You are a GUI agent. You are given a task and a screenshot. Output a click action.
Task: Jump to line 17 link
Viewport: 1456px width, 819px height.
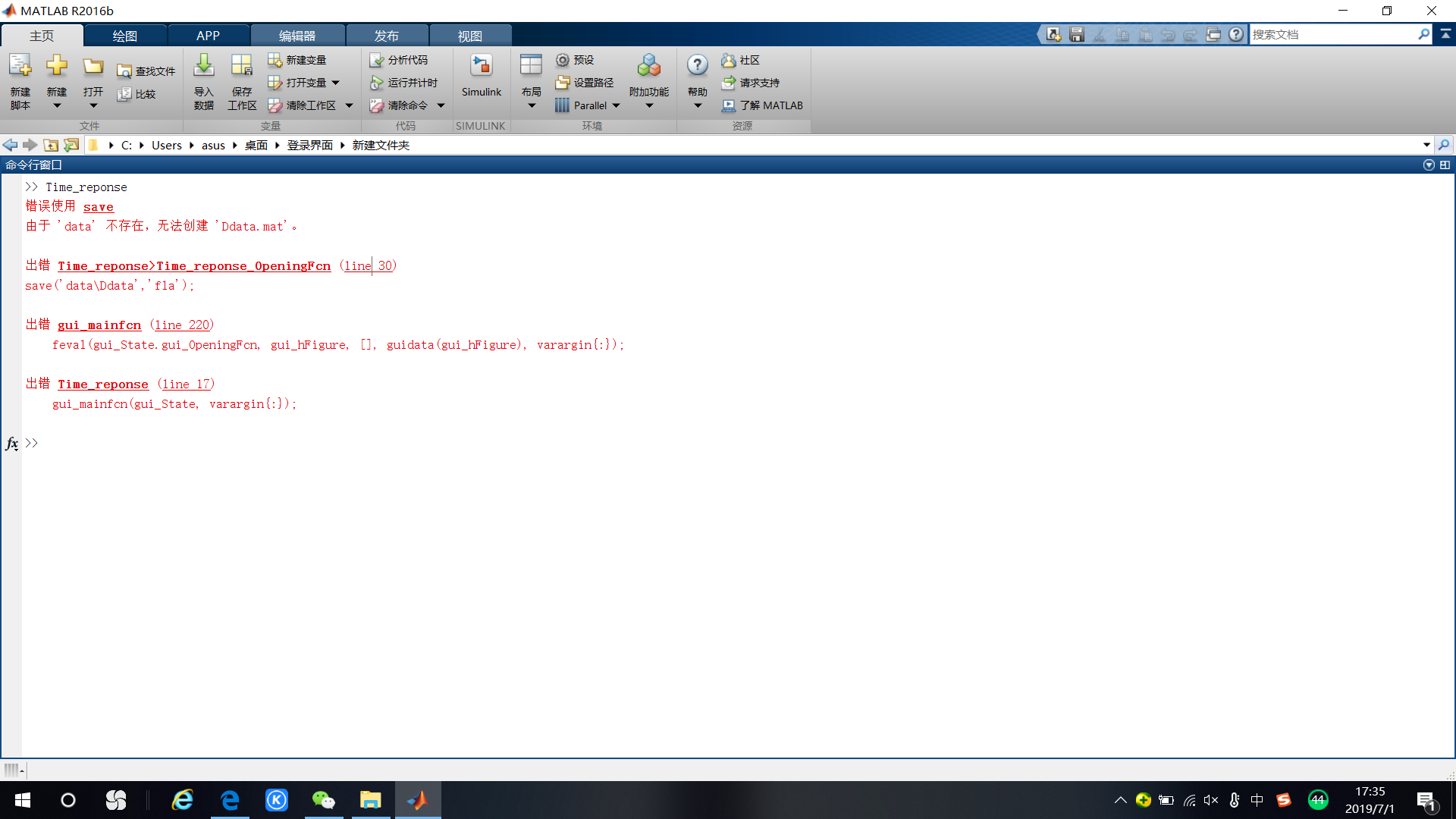point(187,384)
